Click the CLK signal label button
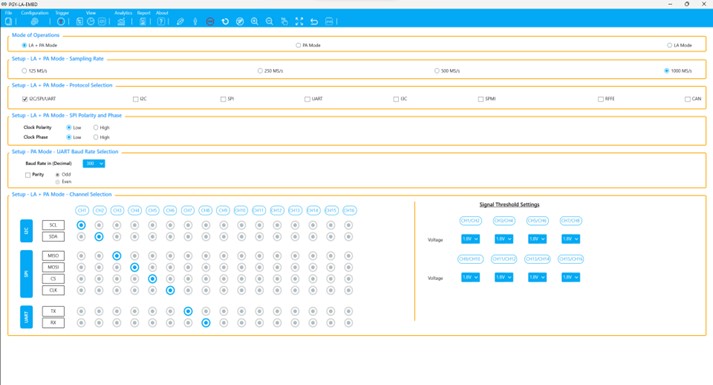Image resolution: width=713 pixels, height=385 pixels. pos(53,290)
